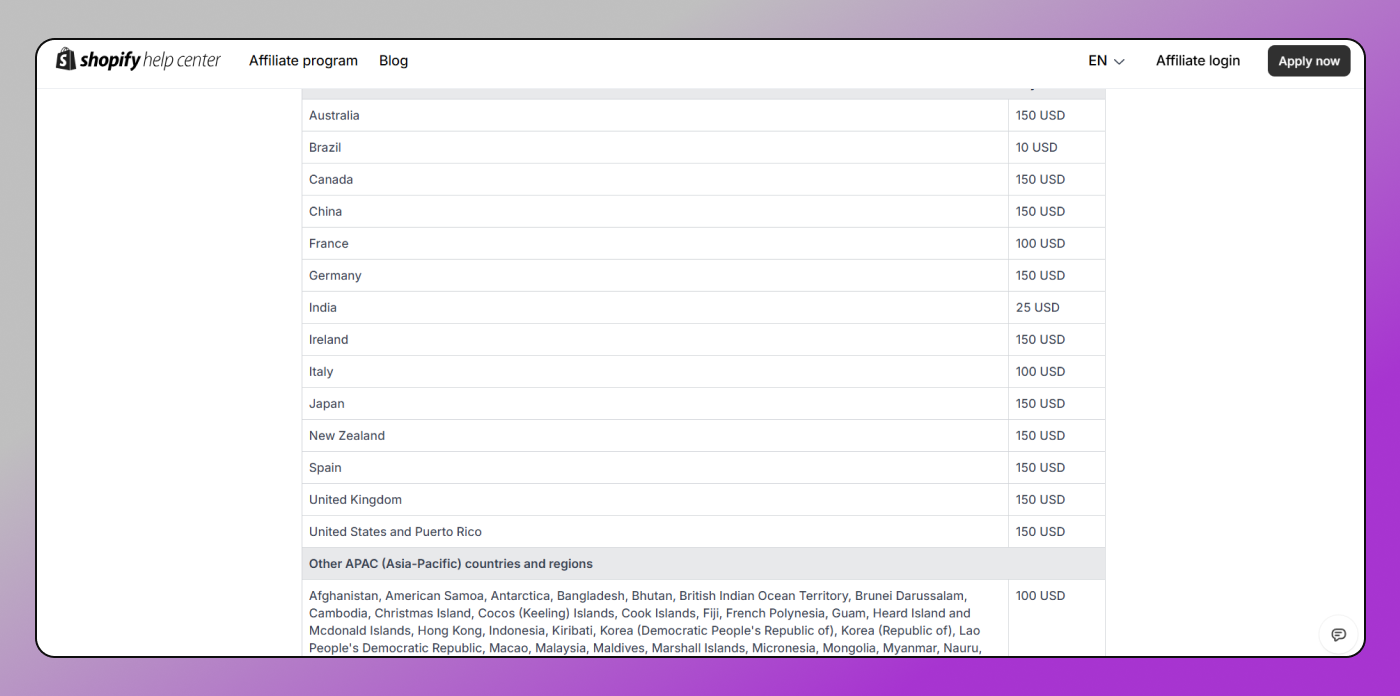Open the chat support icon

click(x=1338, y=634)
